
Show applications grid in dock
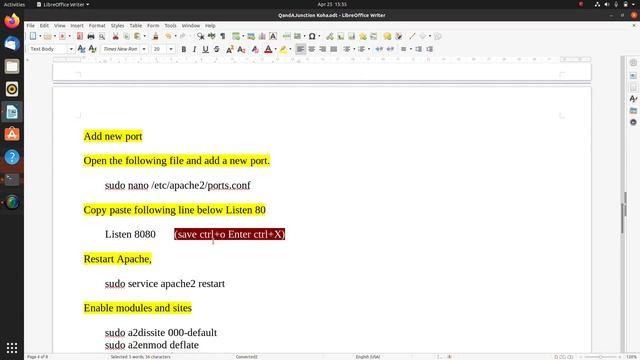tap(12, 348)
